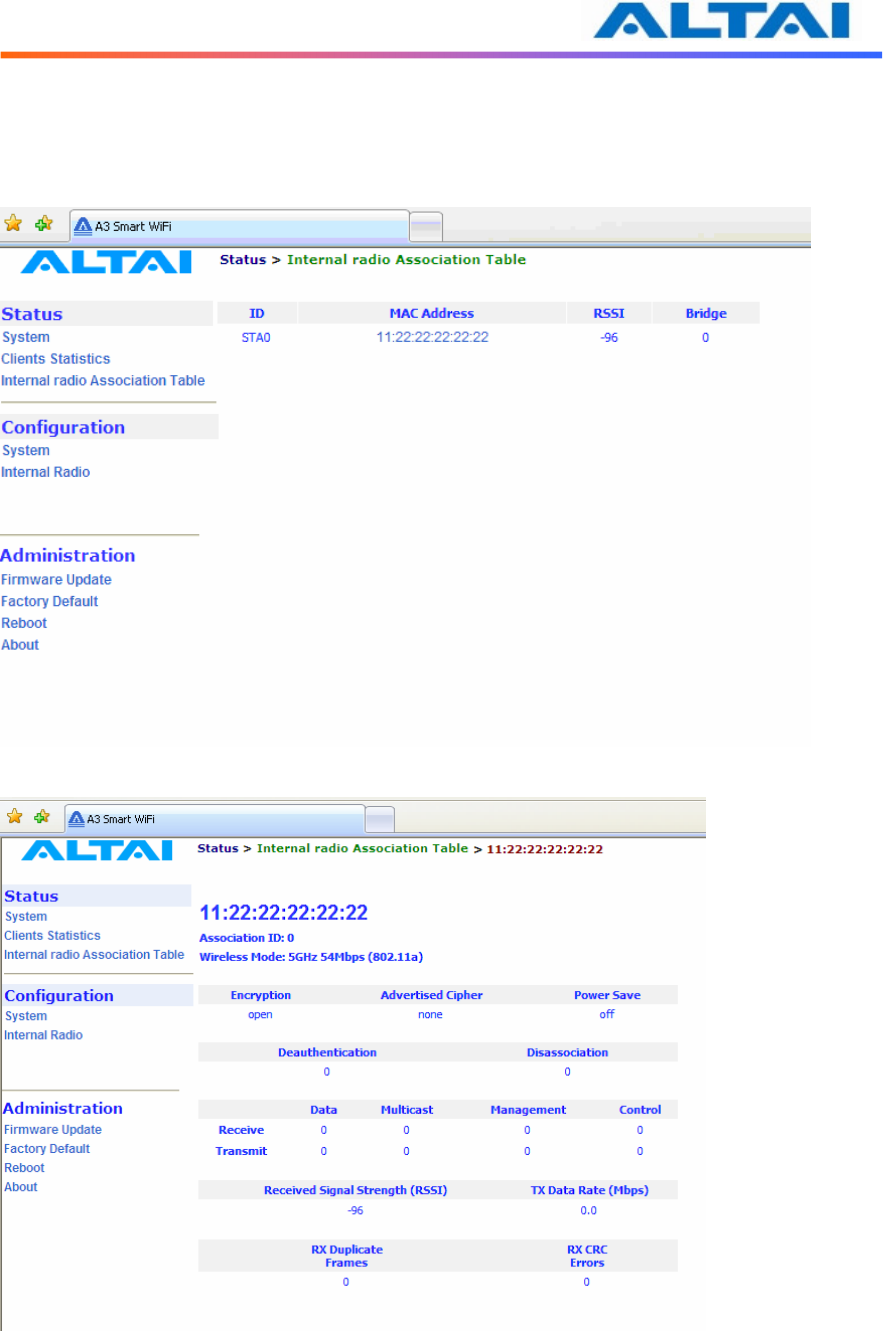Click the Disassociation header

pyautogui.click(x=567, y=1052)
